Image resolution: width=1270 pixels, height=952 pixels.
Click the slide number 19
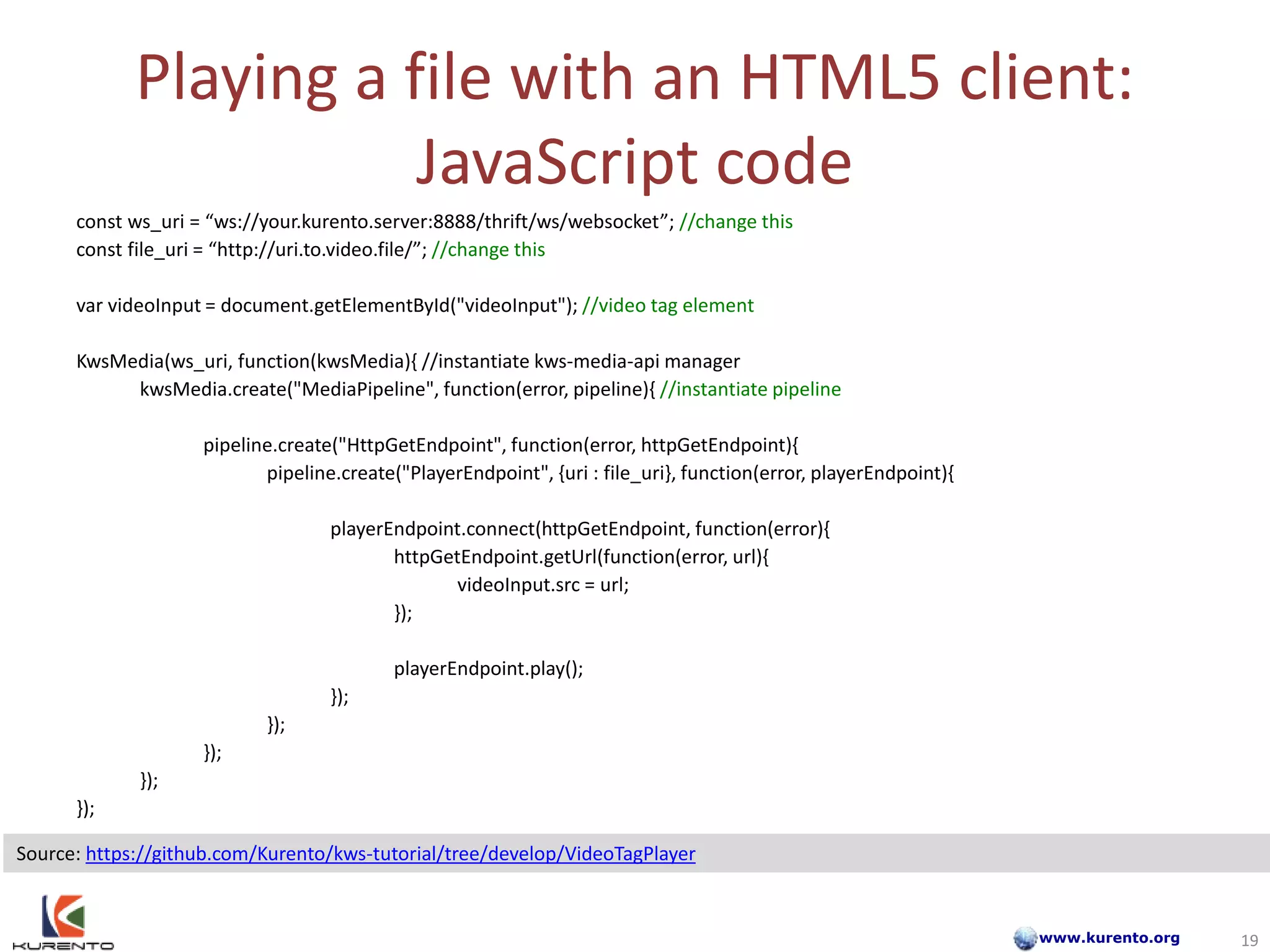coord(1249,940)
